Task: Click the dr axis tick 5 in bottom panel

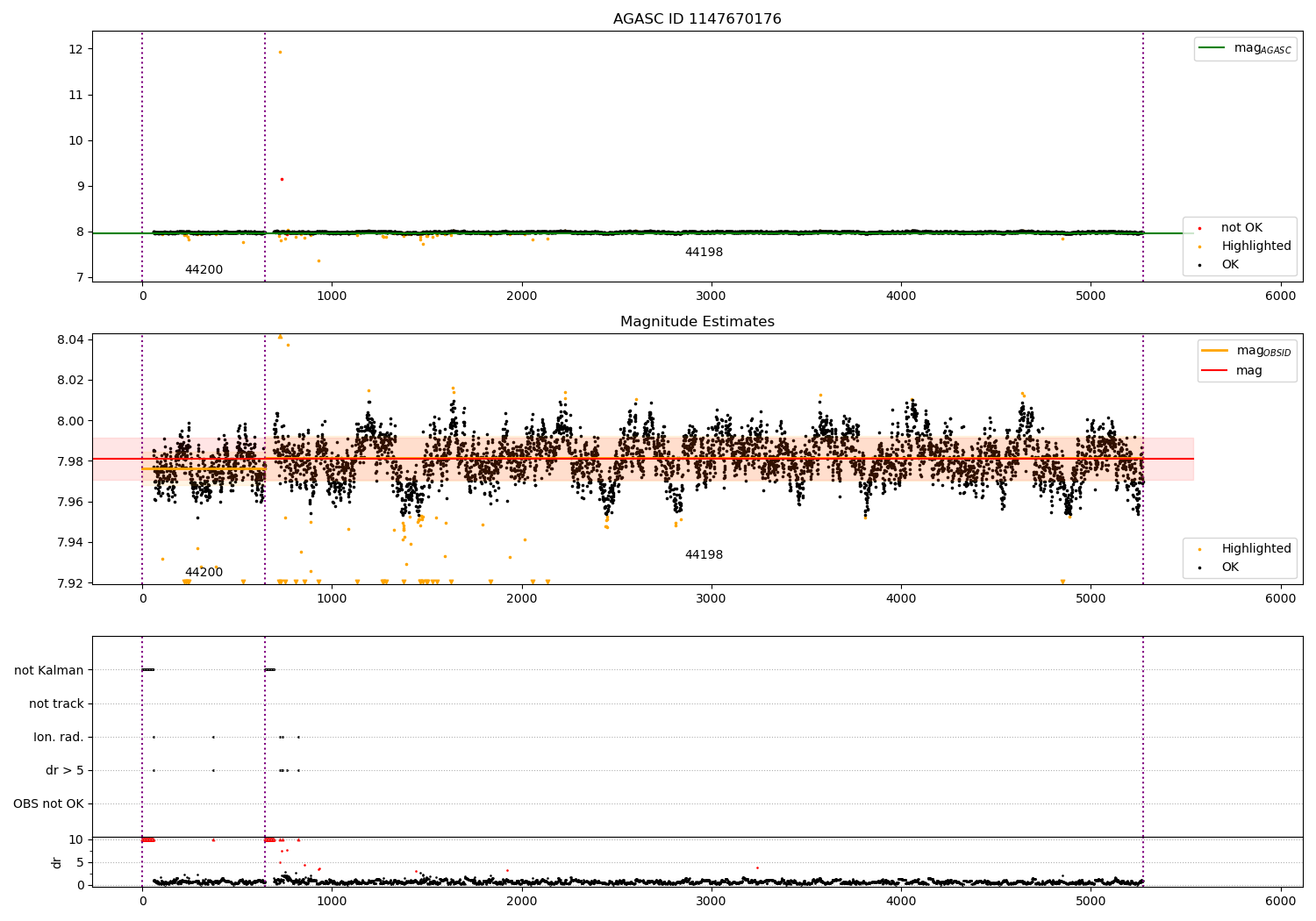Action: [80, 862]
